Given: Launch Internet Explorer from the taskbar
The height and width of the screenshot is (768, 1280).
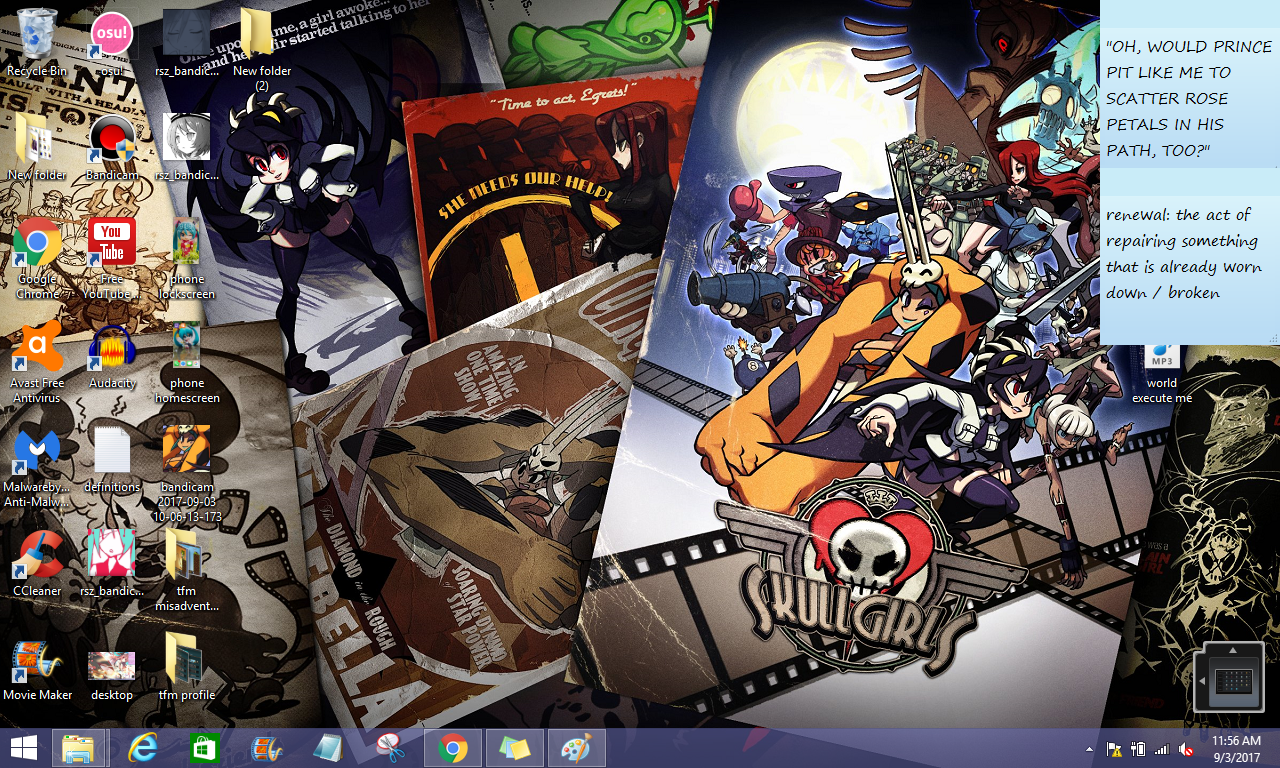Looking at the screenshot, I should pyautogui.click(x=144, y=748).
